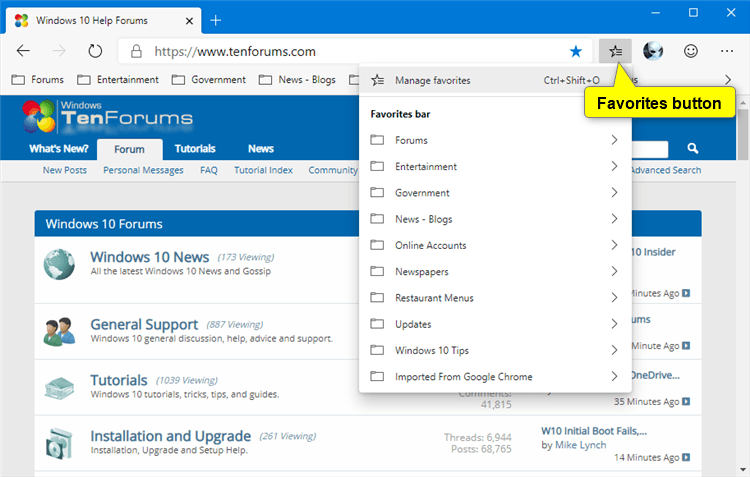This screenshot has width=750, height=477.
Task: Click Installation and Upgrade disc icon
Action: coord(59,444)
